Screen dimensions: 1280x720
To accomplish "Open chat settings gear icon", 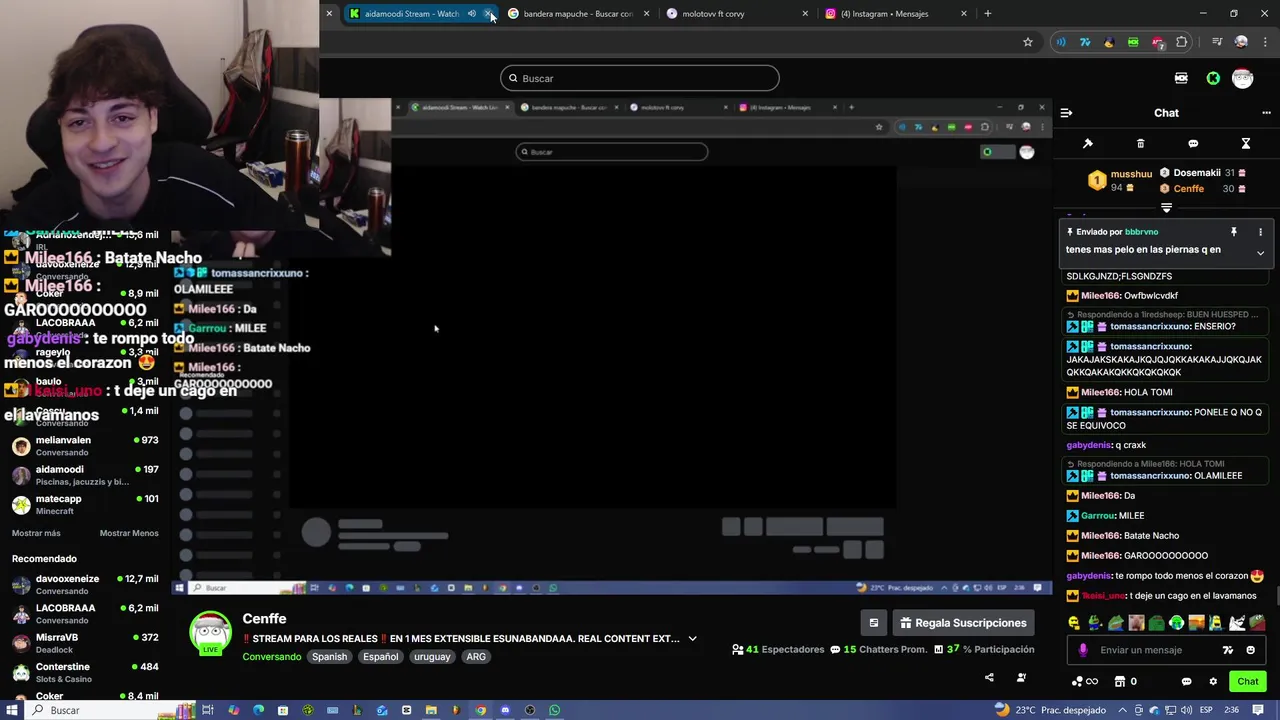I will coord(1213,682).
